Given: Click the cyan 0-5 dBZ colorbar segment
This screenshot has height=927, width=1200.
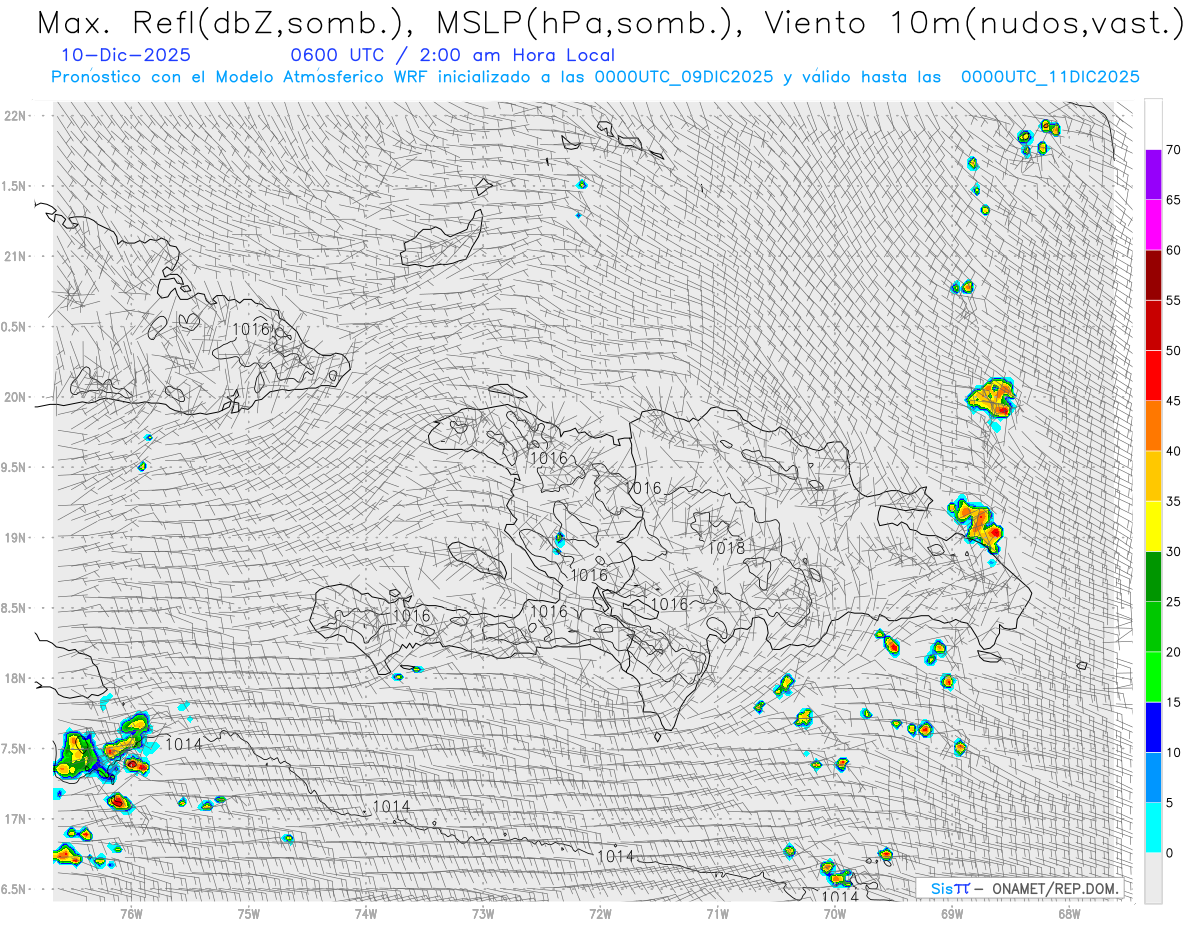Looking at the screenshot, I should pos(1153,828).
